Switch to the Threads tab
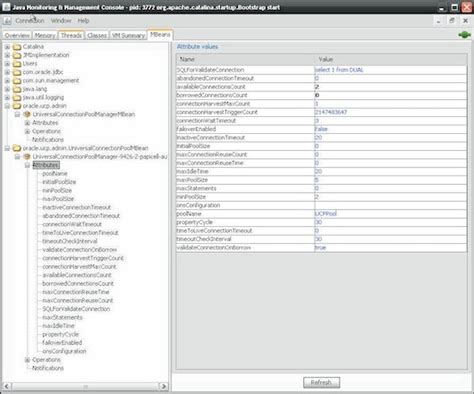Screen dimensions: 474x394 coord(71,35)
